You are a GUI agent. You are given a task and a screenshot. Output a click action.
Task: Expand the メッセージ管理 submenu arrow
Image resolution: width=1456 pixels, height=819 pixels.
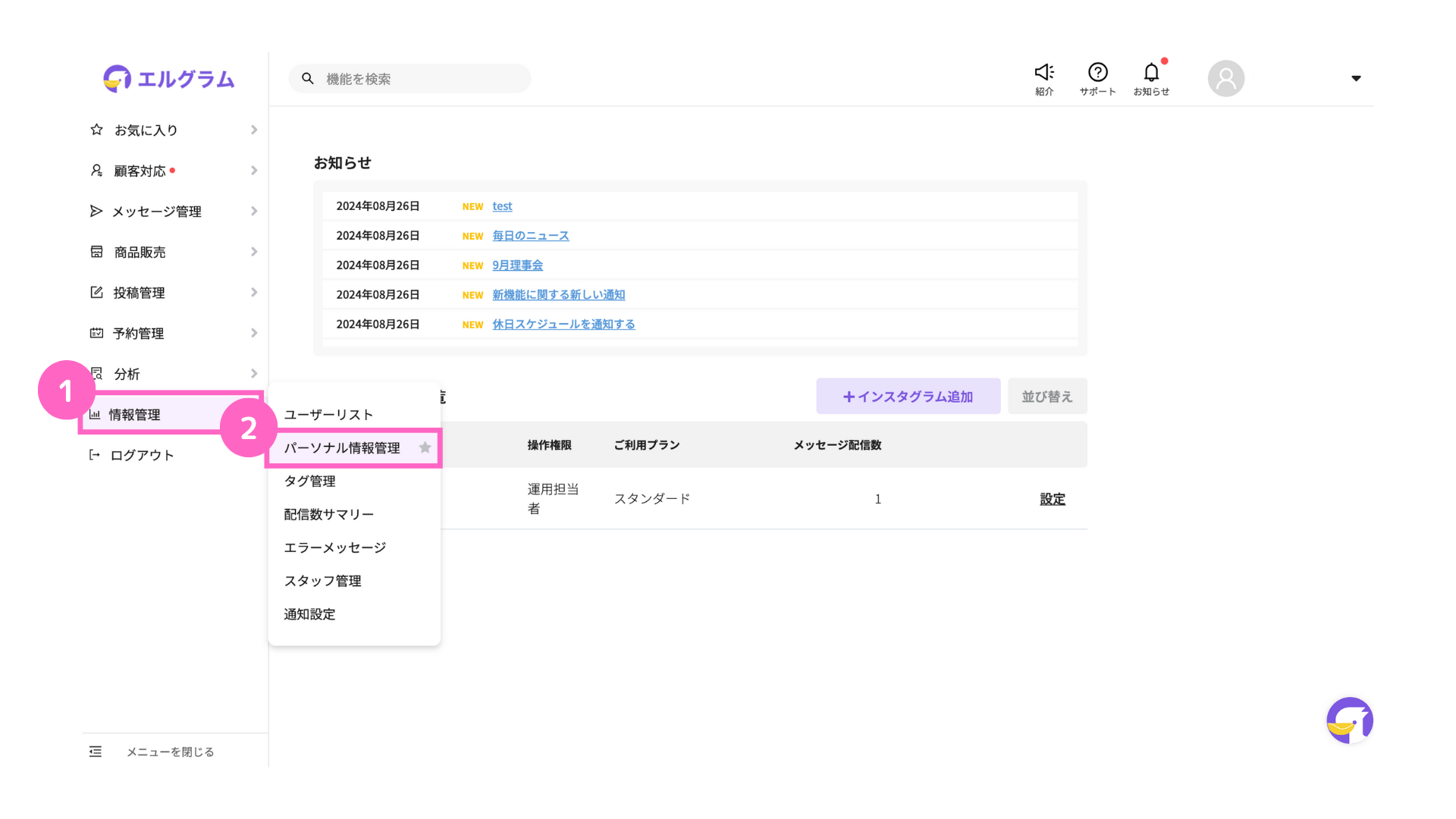254,212
